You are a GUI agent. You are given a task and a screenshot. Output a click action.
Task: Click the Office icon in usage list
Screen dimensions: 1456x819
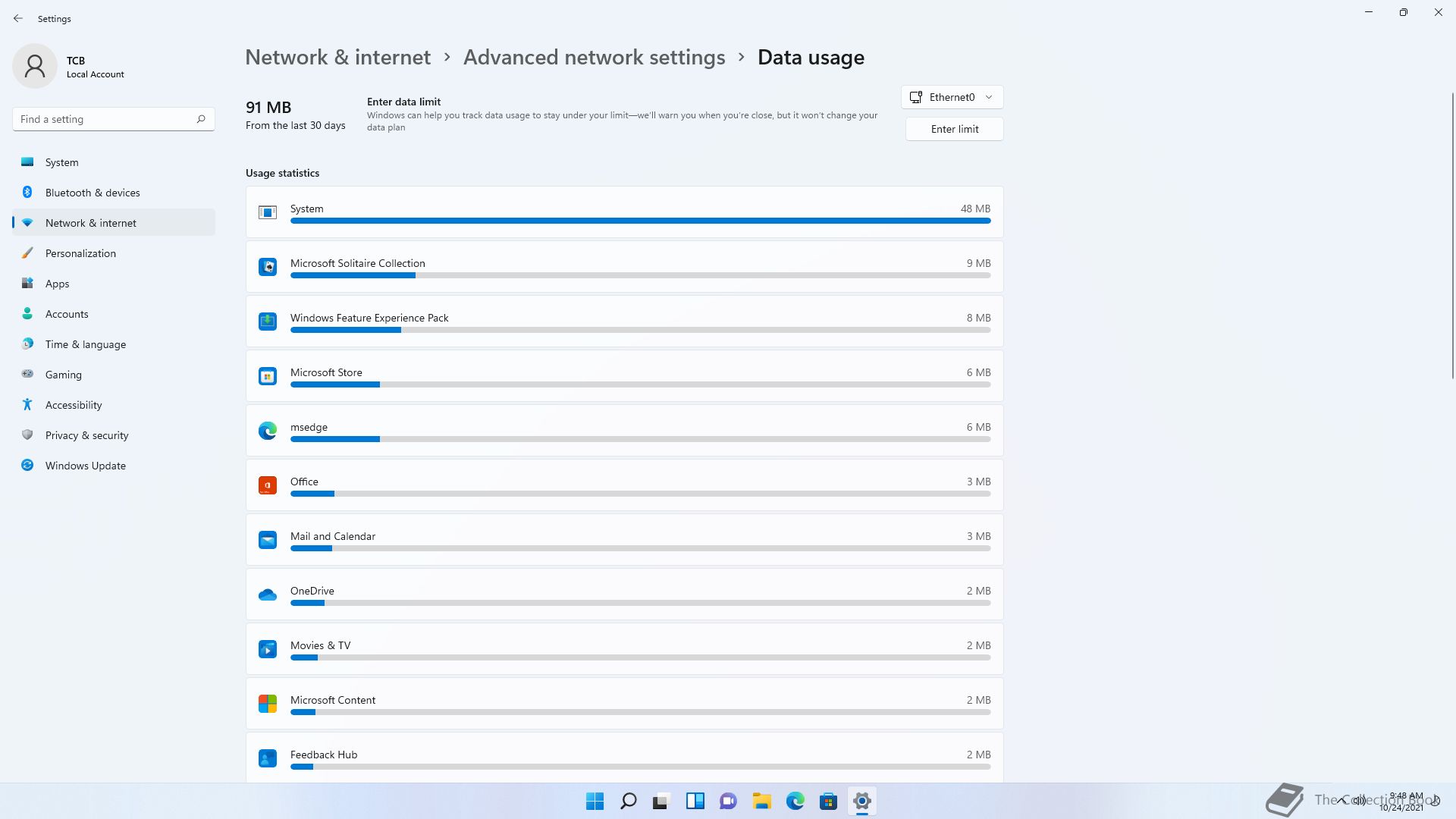pyautogui.click(x=268, y=485)
